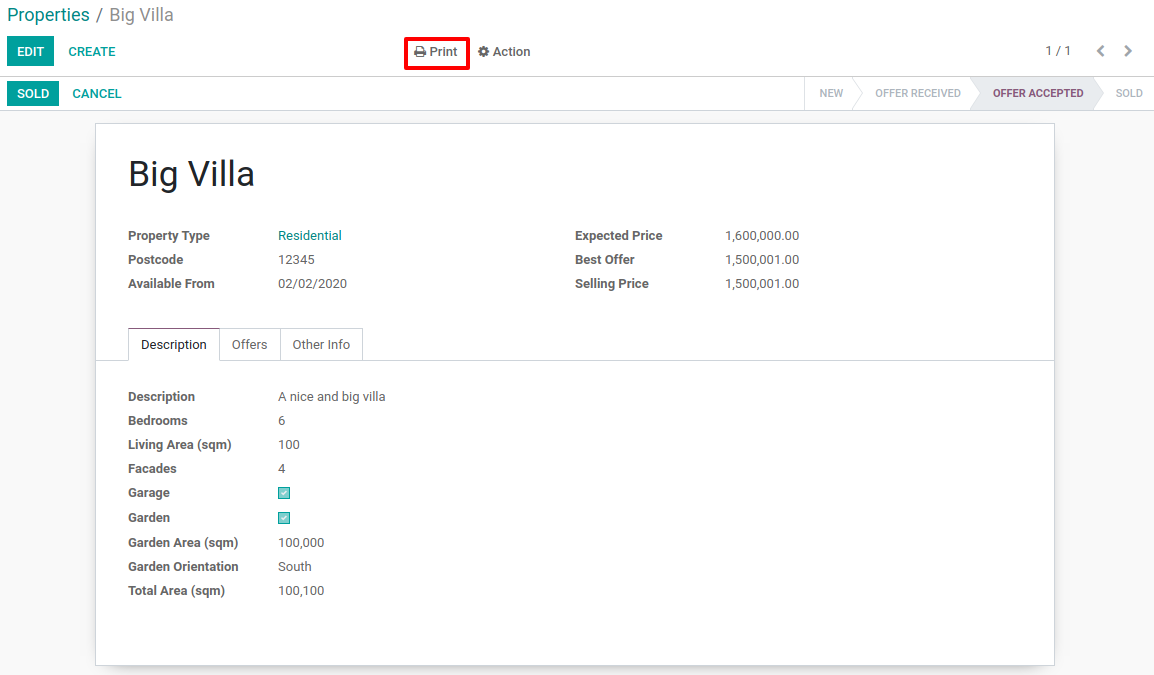This screenshot has height=675, width=1154.
Task: Mark property as SOLD
Action: pos(33,94)
